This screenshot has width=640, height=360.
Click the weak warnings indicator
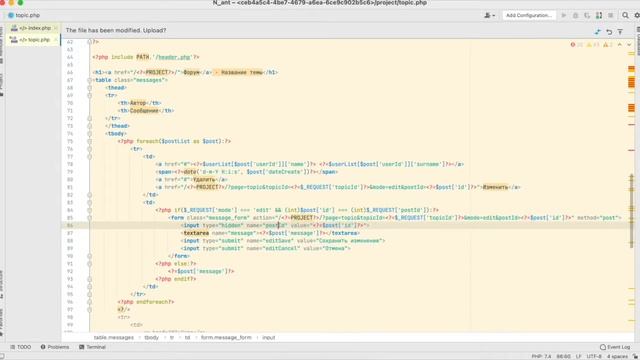[608, 44]
